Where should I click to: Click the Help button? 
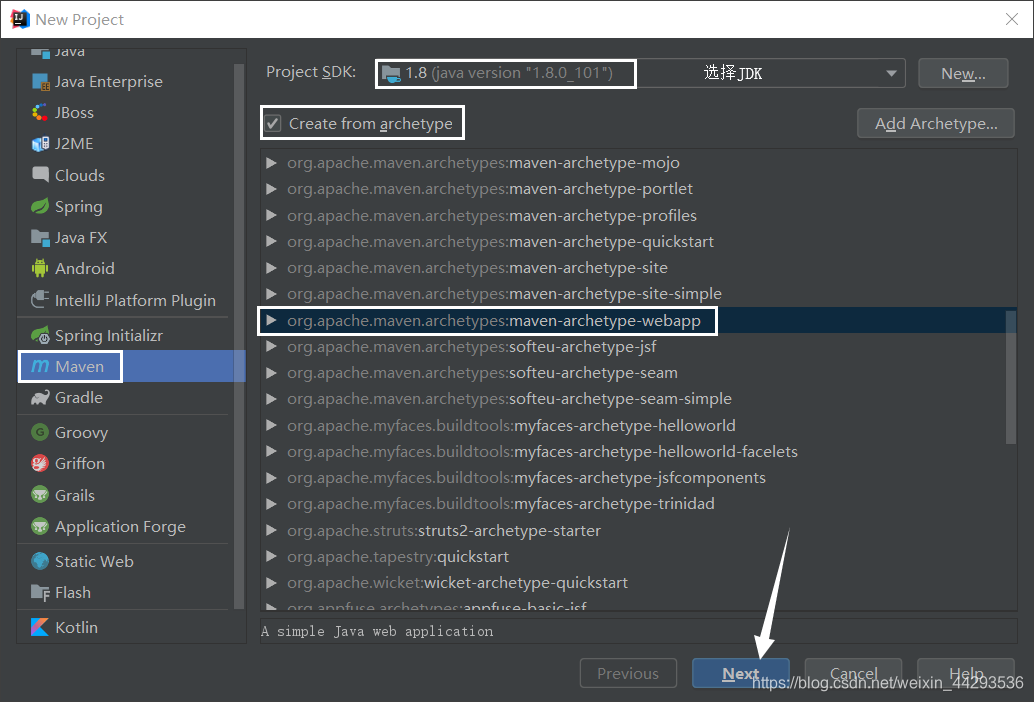click(x=965, y=673)
